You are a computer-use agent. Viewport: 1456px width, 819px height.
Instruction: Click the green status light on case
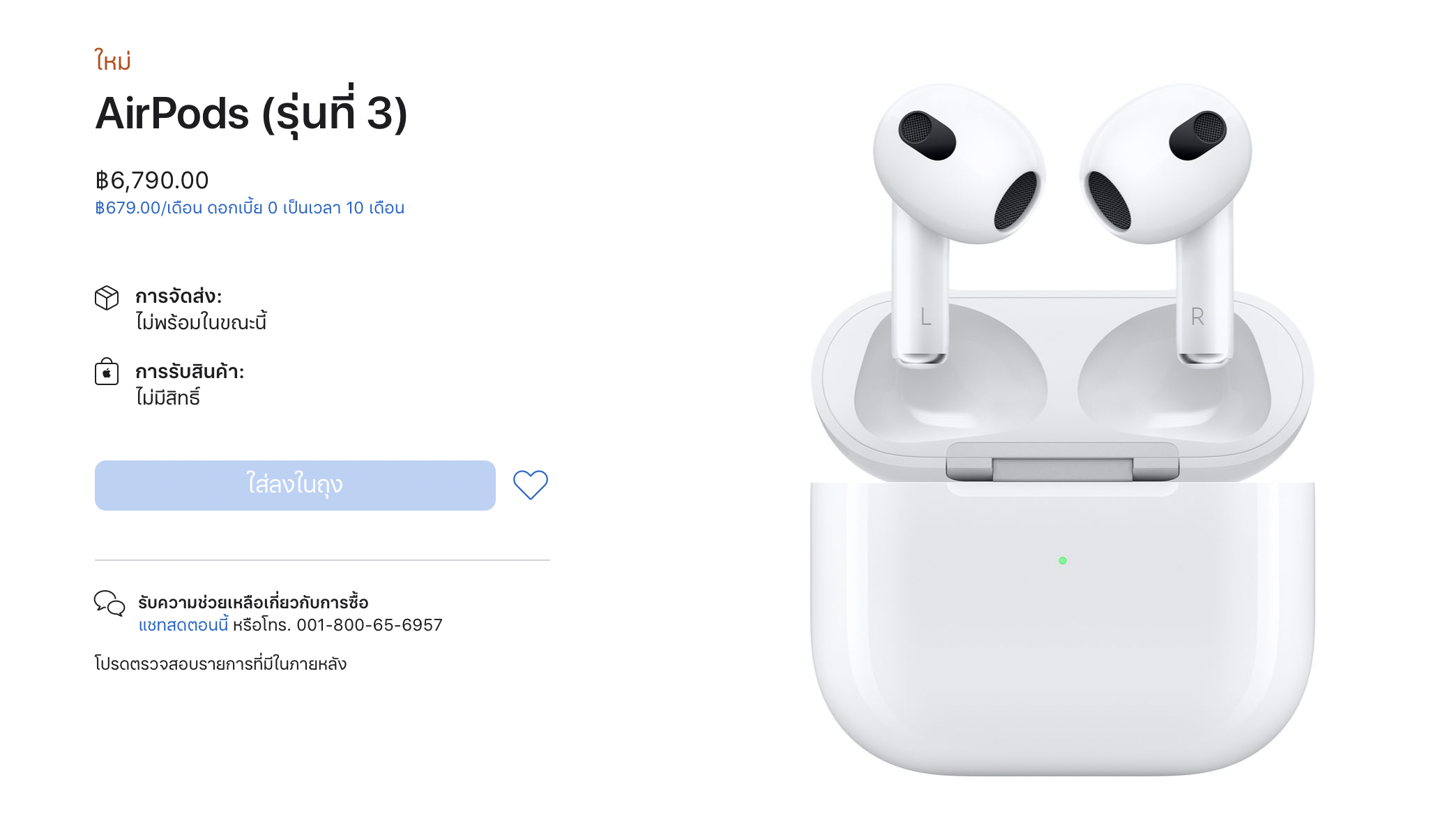pos(1063,561)
